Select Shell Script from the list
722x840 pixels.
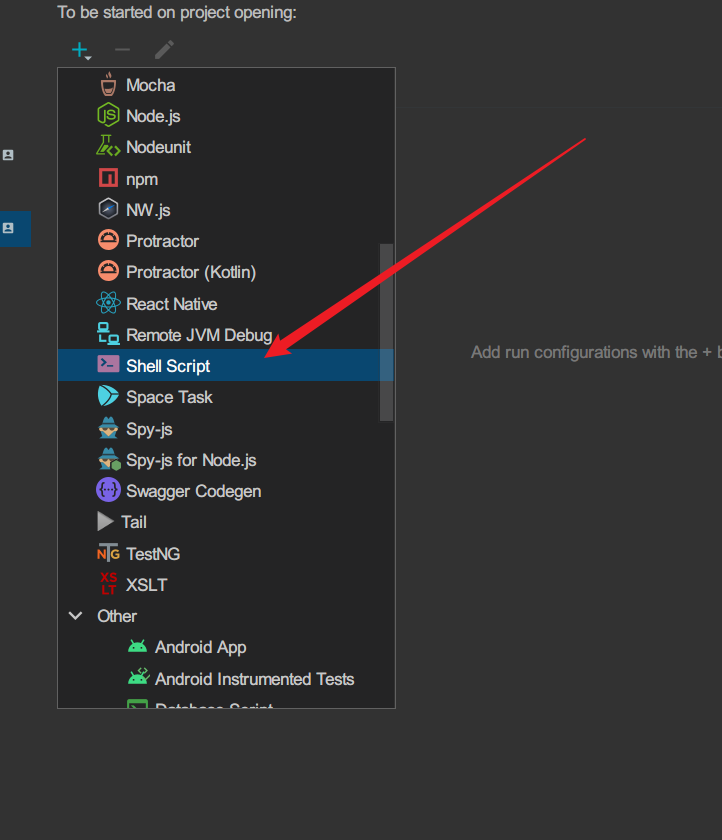(168, 366)
